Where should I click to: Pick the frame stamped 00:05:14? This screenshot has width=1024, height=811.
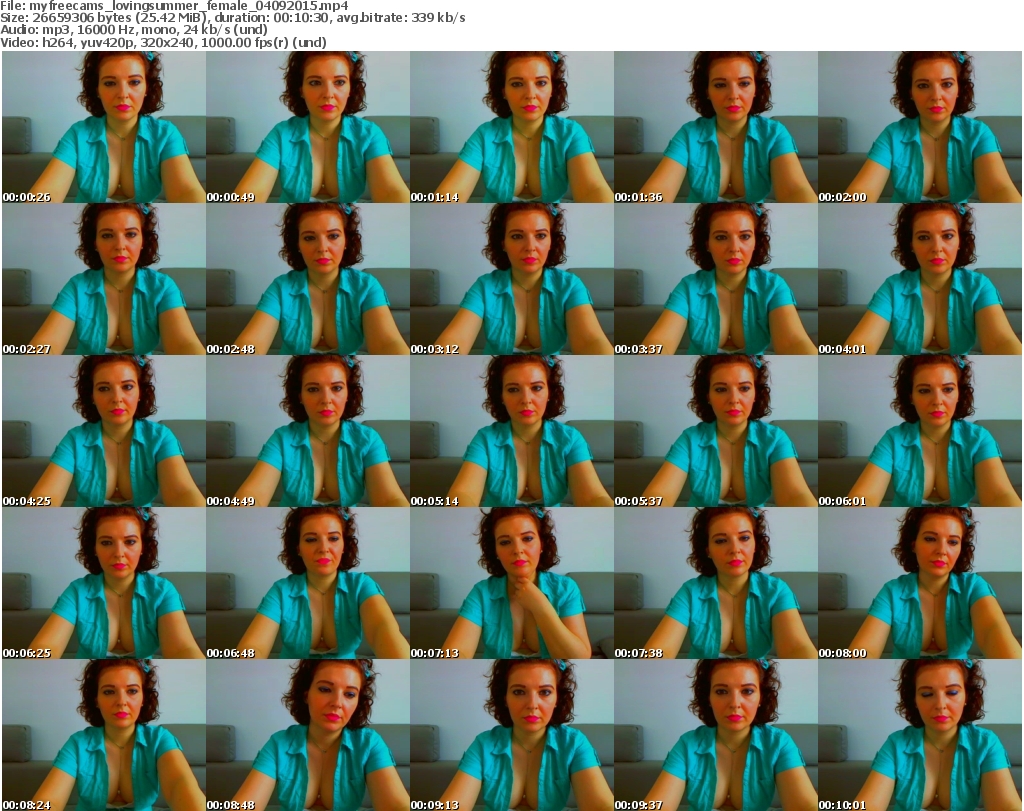coord(512,431)
